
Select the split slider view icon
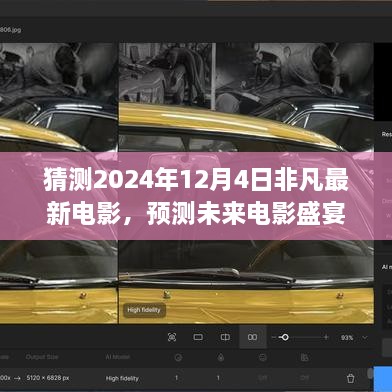(x=225, y=337)
